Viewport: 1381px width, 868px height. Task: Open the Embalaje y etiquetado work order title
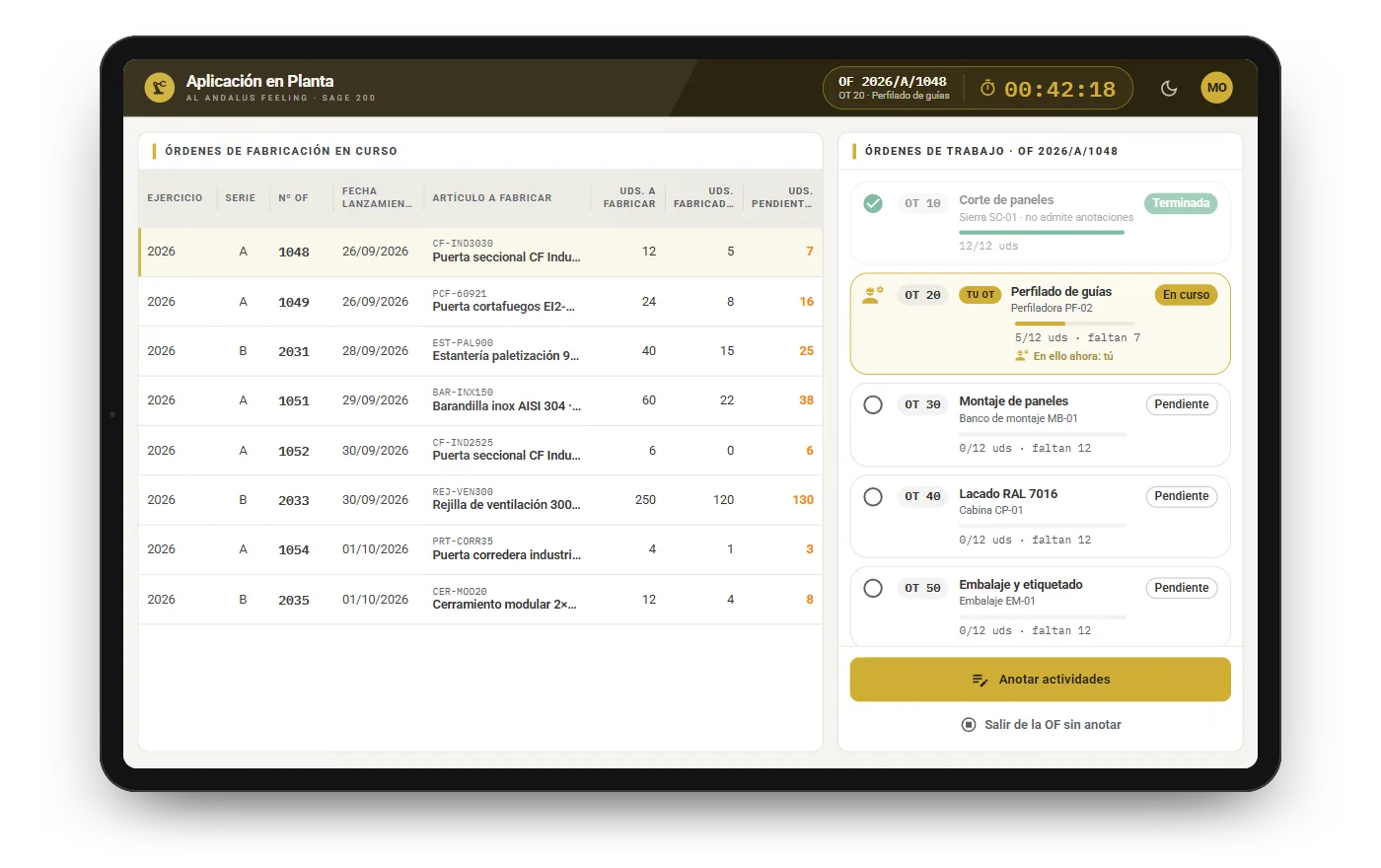(1021, 585)
